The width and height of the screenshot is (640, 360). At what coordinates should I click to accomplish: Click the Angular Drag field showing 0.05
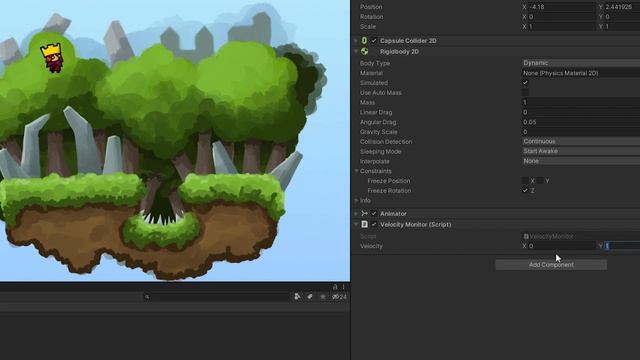581,122
